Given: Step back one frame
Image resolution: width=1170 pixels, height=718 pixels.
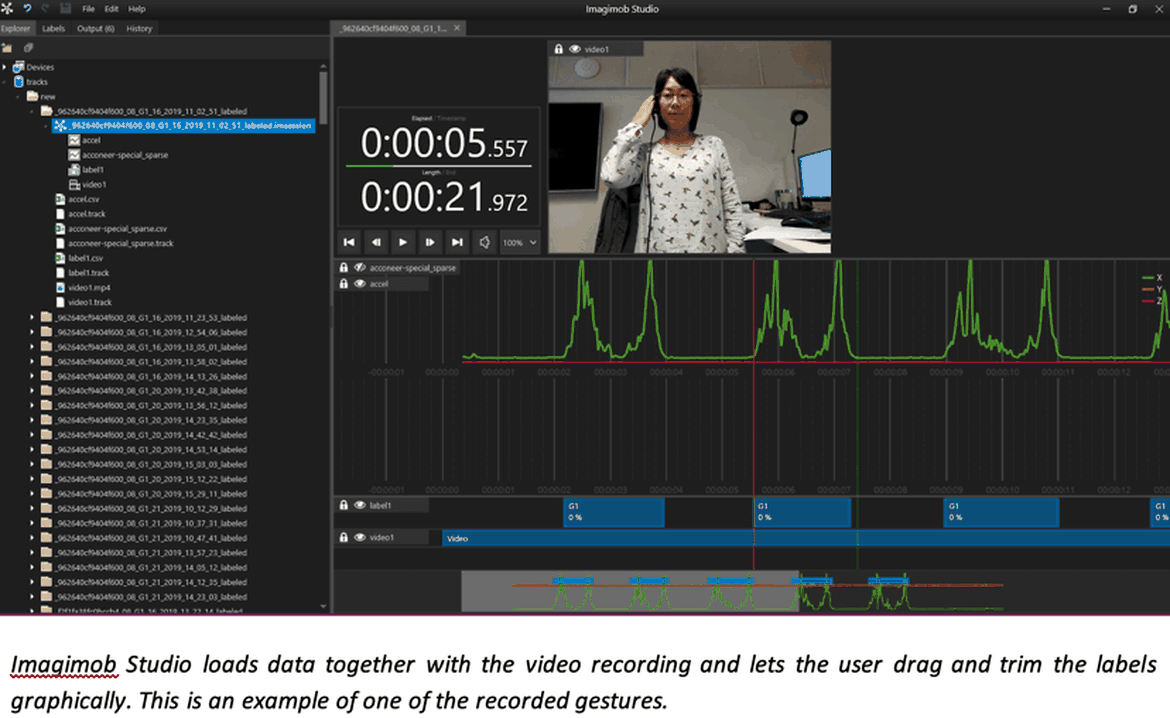Looking at the screenshot, I should (x=376, y=242).
